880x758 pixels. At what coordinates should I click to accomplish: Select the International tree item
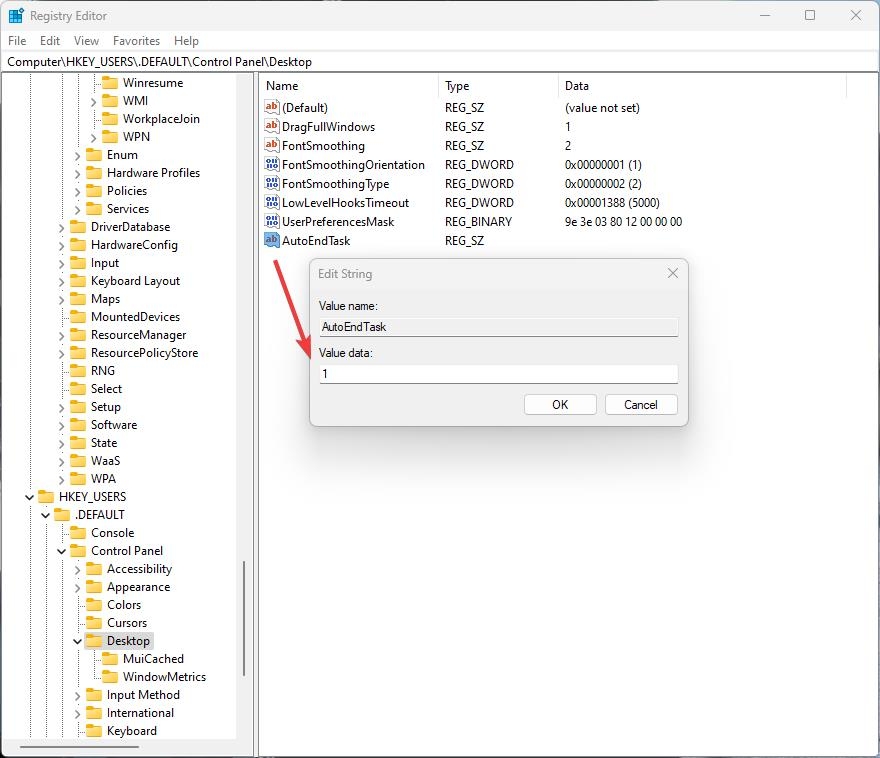point(140,713)
